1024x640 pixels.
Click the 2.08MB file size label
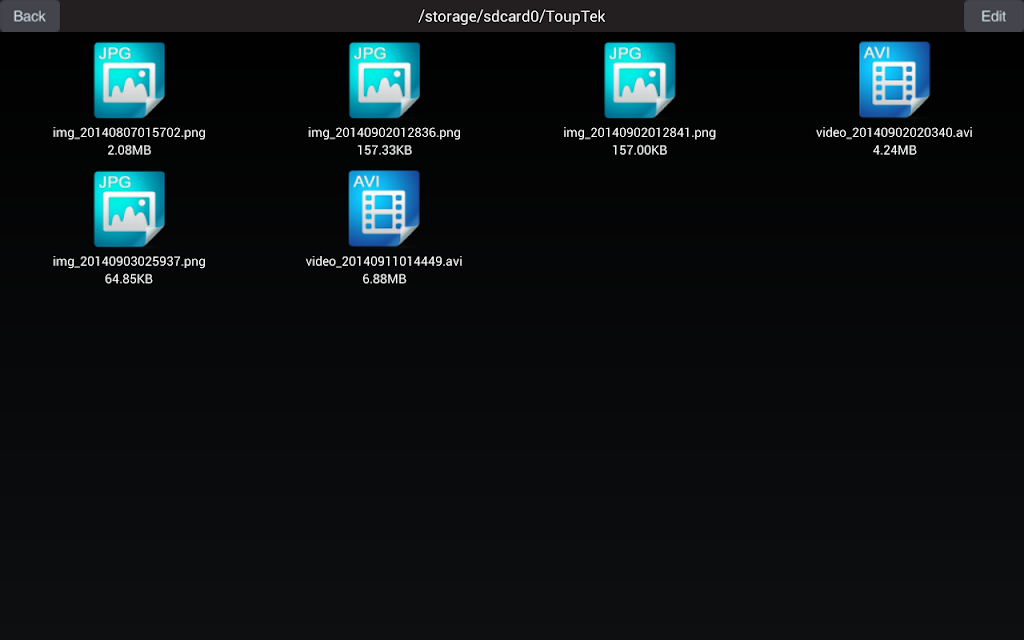[x=129, y=150]
